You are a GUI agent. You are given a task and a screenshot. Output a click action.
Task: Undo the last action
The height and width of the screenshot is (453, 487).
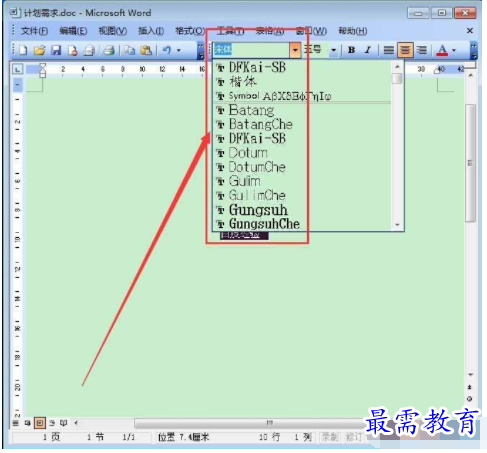tap(166, 50)
